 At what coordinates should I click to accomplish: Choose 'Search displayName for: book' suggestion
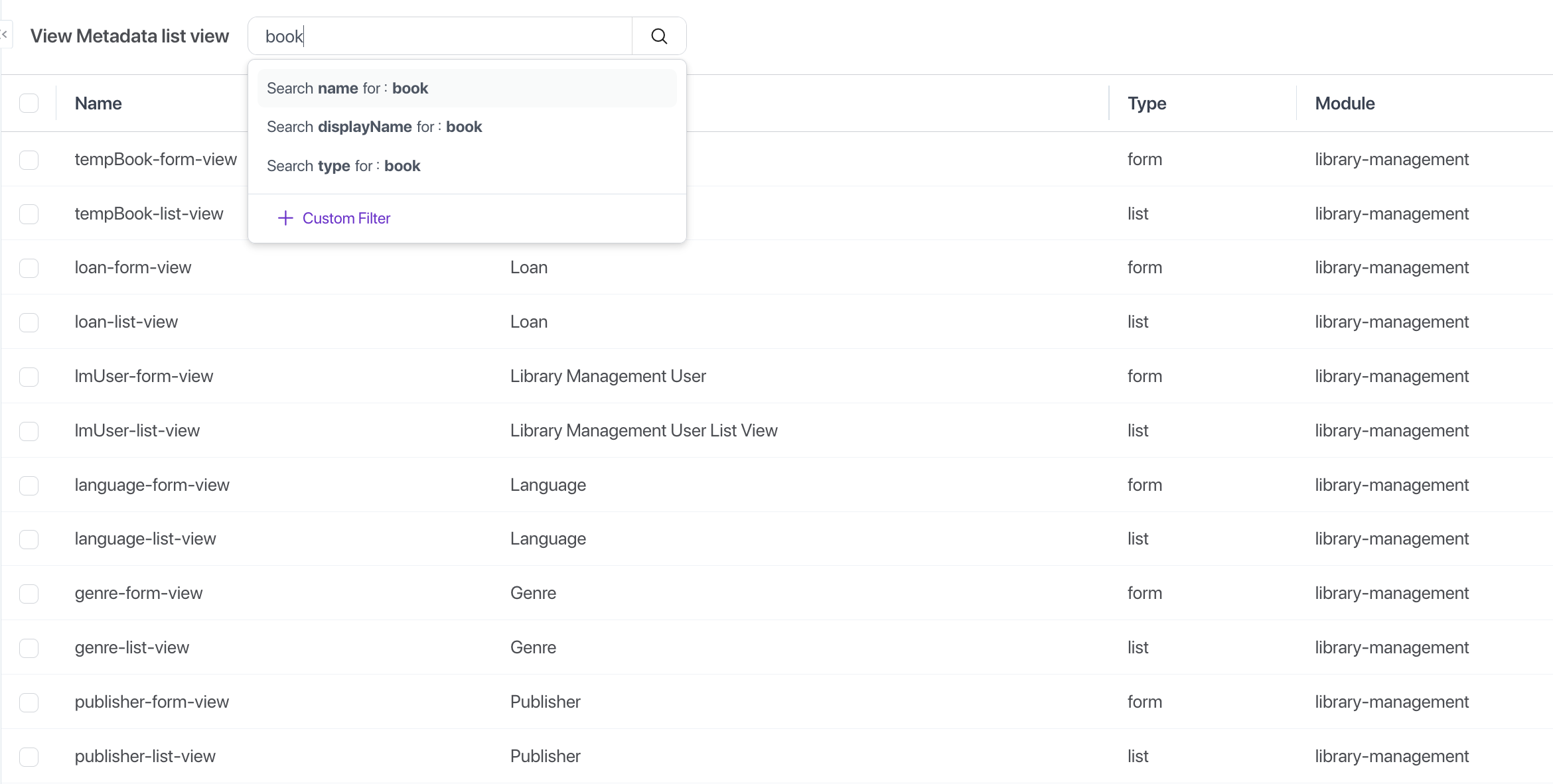point(374,127)
